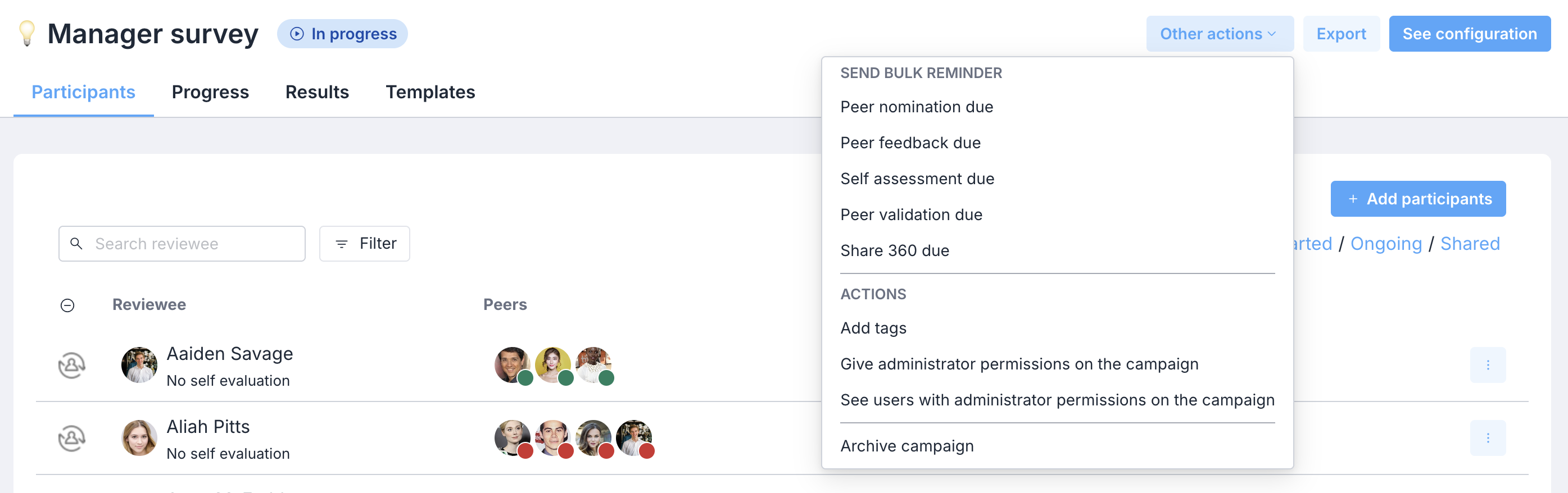
Task: Click Aaiden Savage's profile avatar
Action: pyautogui.click(x=139, y=365)
